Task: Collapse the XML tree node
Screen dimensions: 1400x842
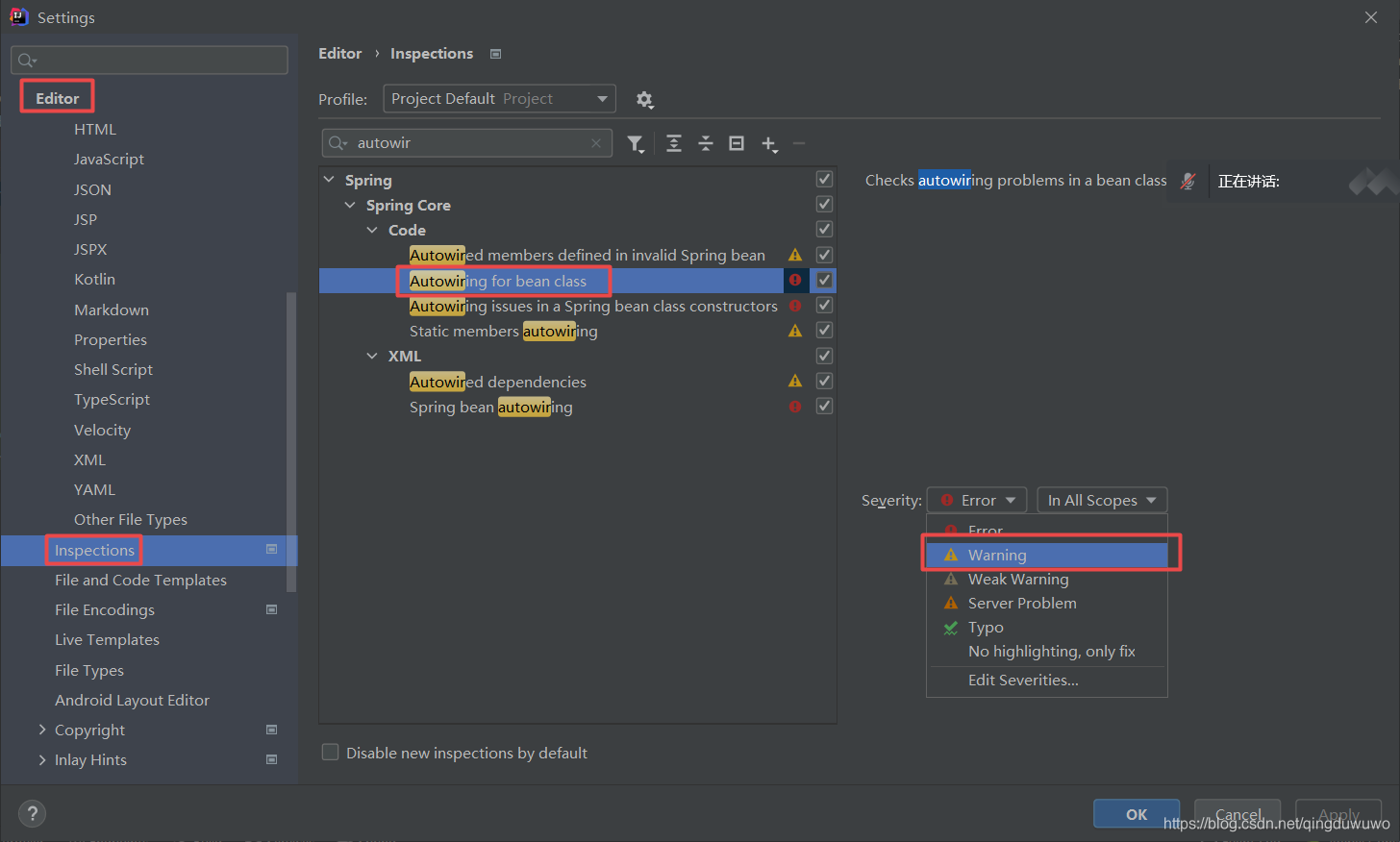Action: pyautogui.click(x=372, y=355)
